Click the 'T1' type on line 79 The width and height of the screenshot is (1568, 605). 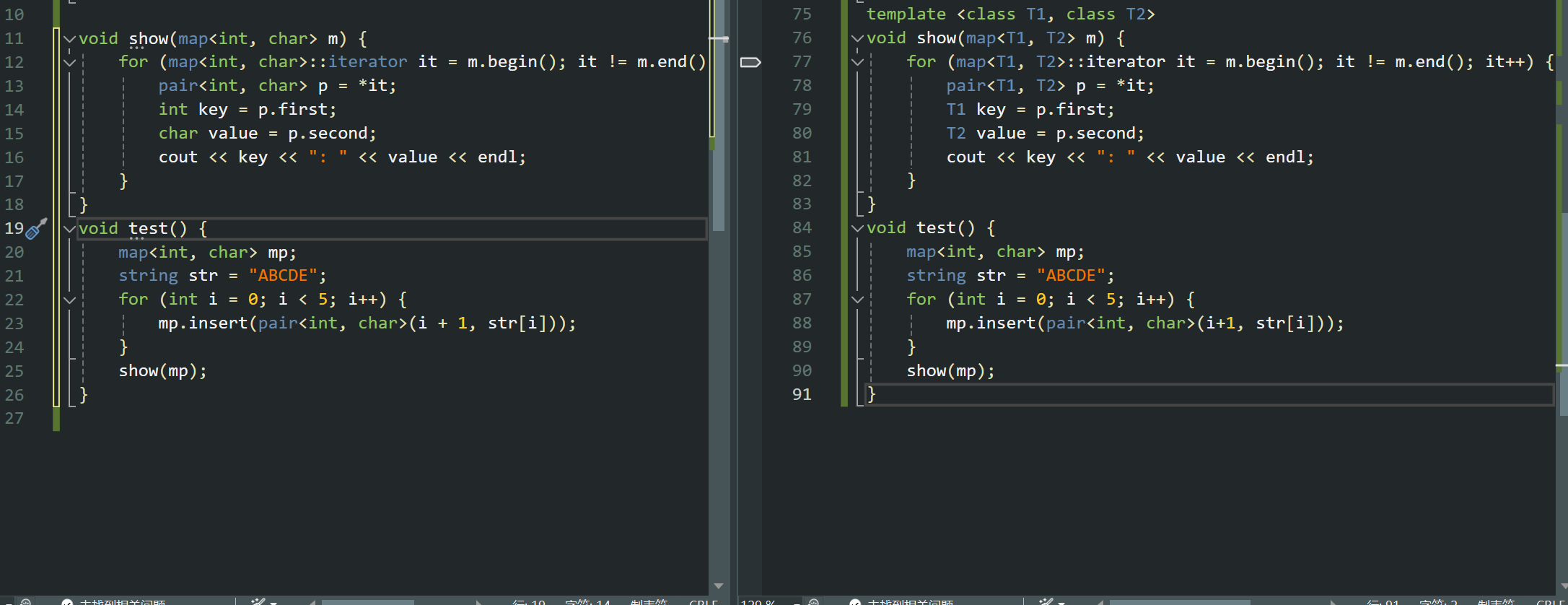tap(956, 110)
